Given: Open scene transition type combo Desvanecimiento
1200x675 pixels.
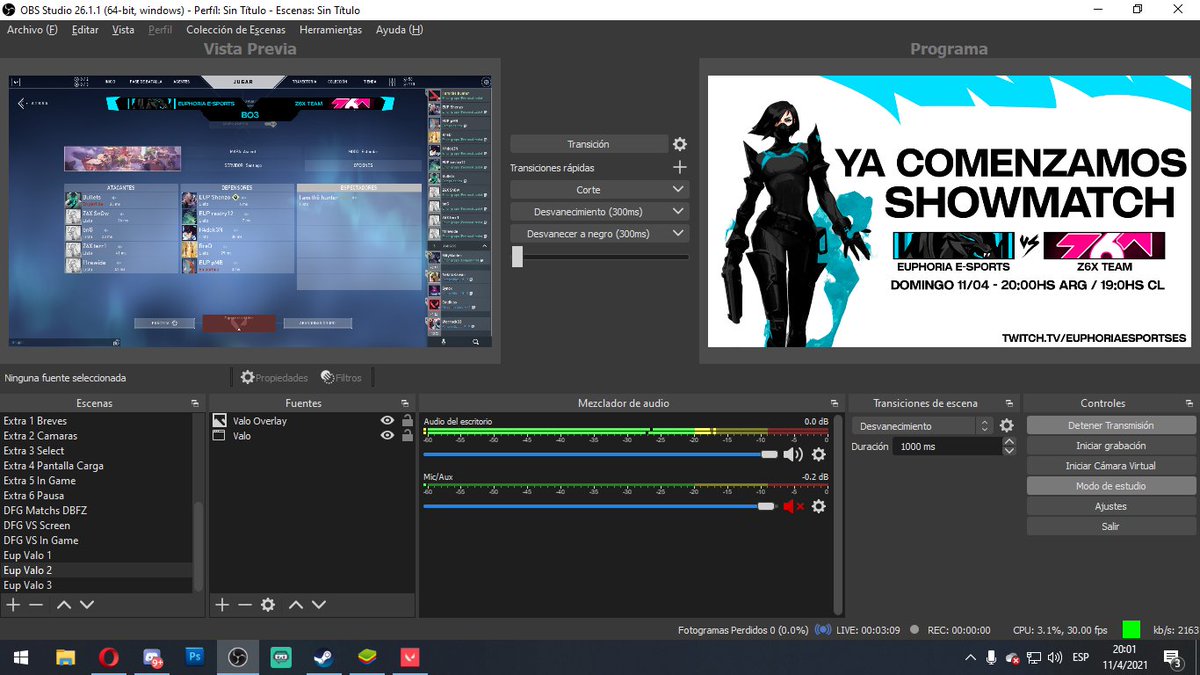Looking at the screenshot, I should (x=922, y=426).
